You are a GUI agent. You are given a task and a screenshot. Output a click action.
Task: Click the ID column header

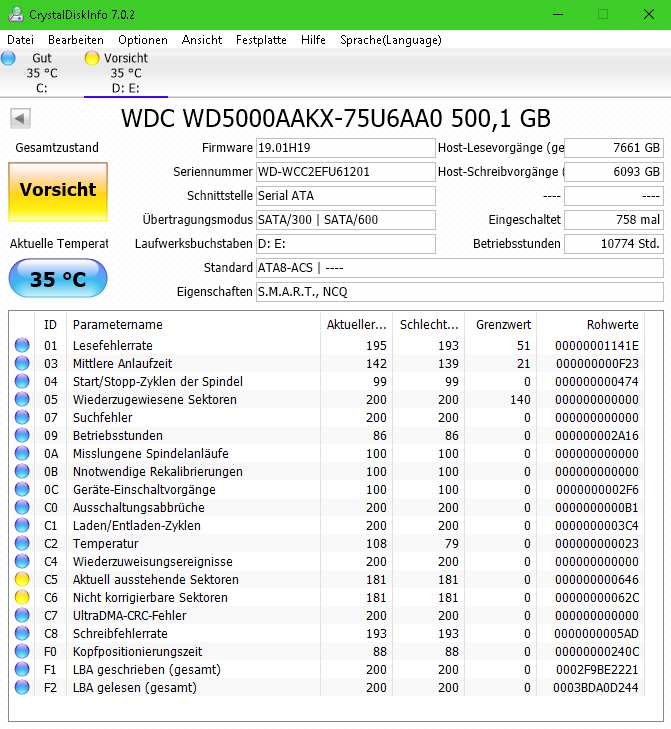(50, 325)
